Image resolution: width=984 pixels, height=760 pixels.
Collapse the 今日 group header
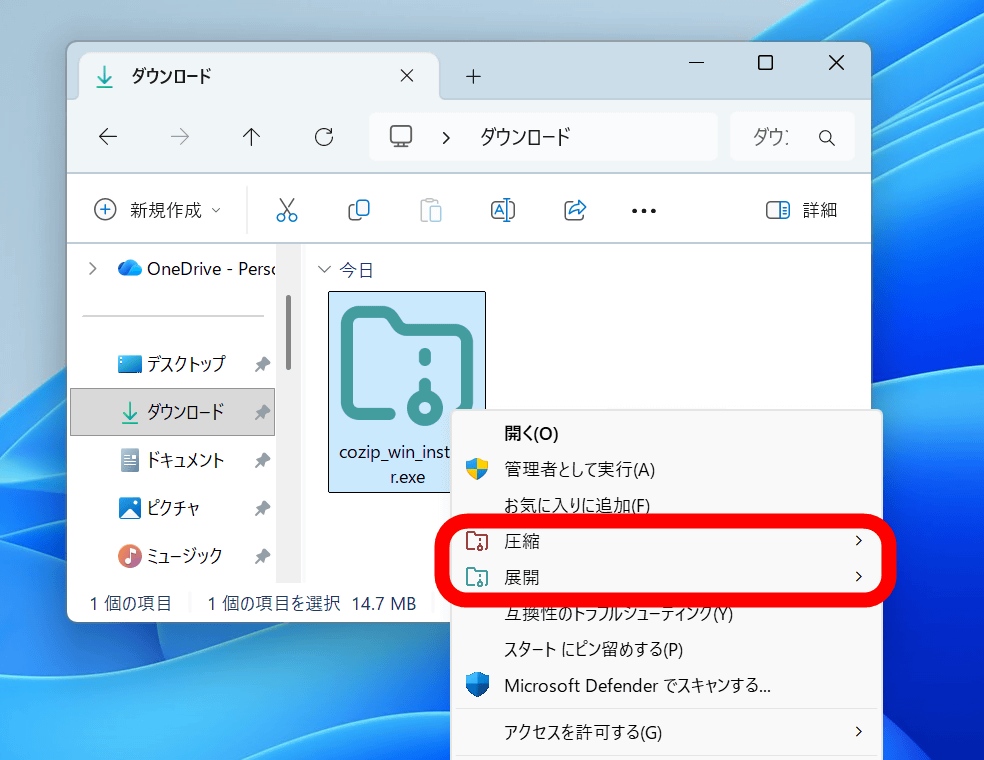[x=323, y=269]
